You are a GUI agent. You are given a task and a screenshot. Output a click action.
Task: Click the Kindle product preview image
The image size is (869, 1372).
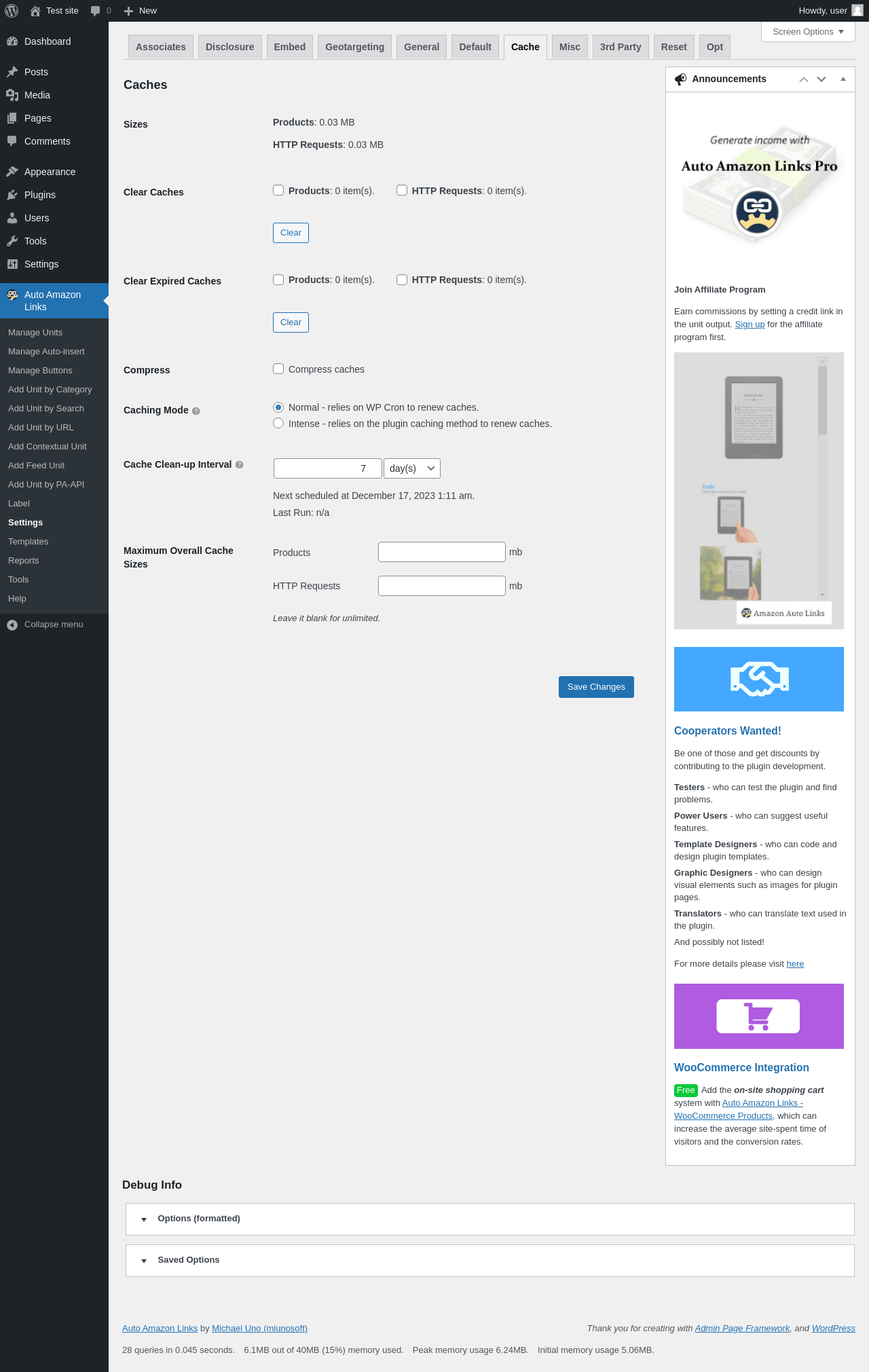pyautogui.click(x=759, y=491)
